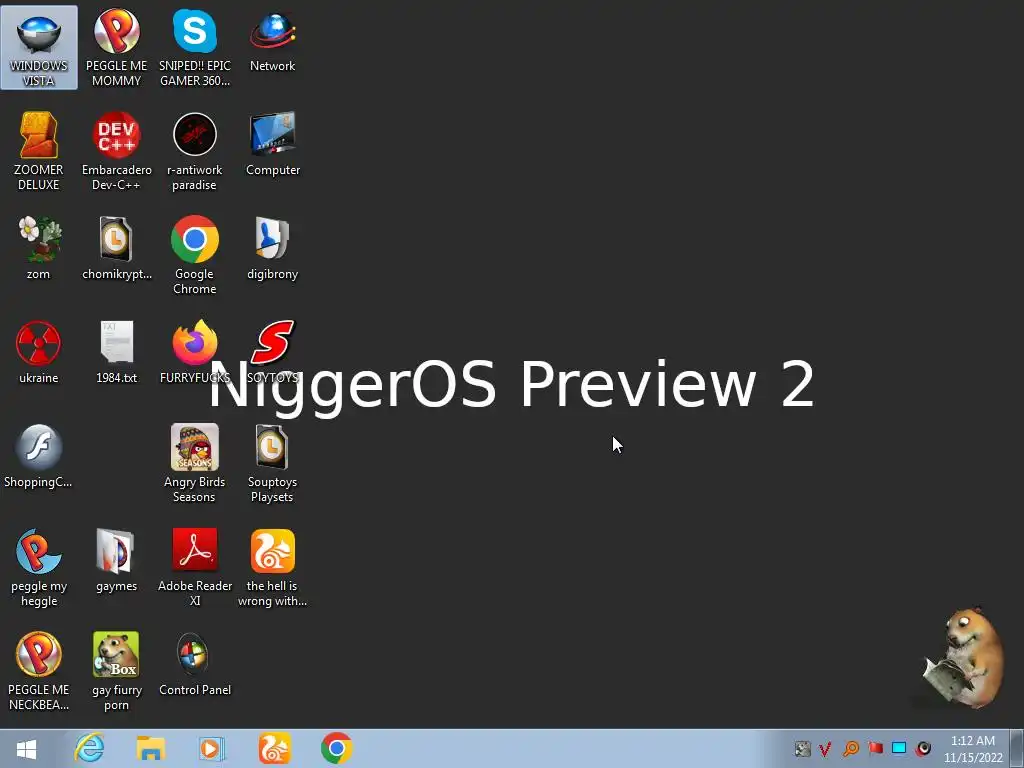1024x768 pixels.
Task: Click the red speaker tray icon
Action: 923,748
